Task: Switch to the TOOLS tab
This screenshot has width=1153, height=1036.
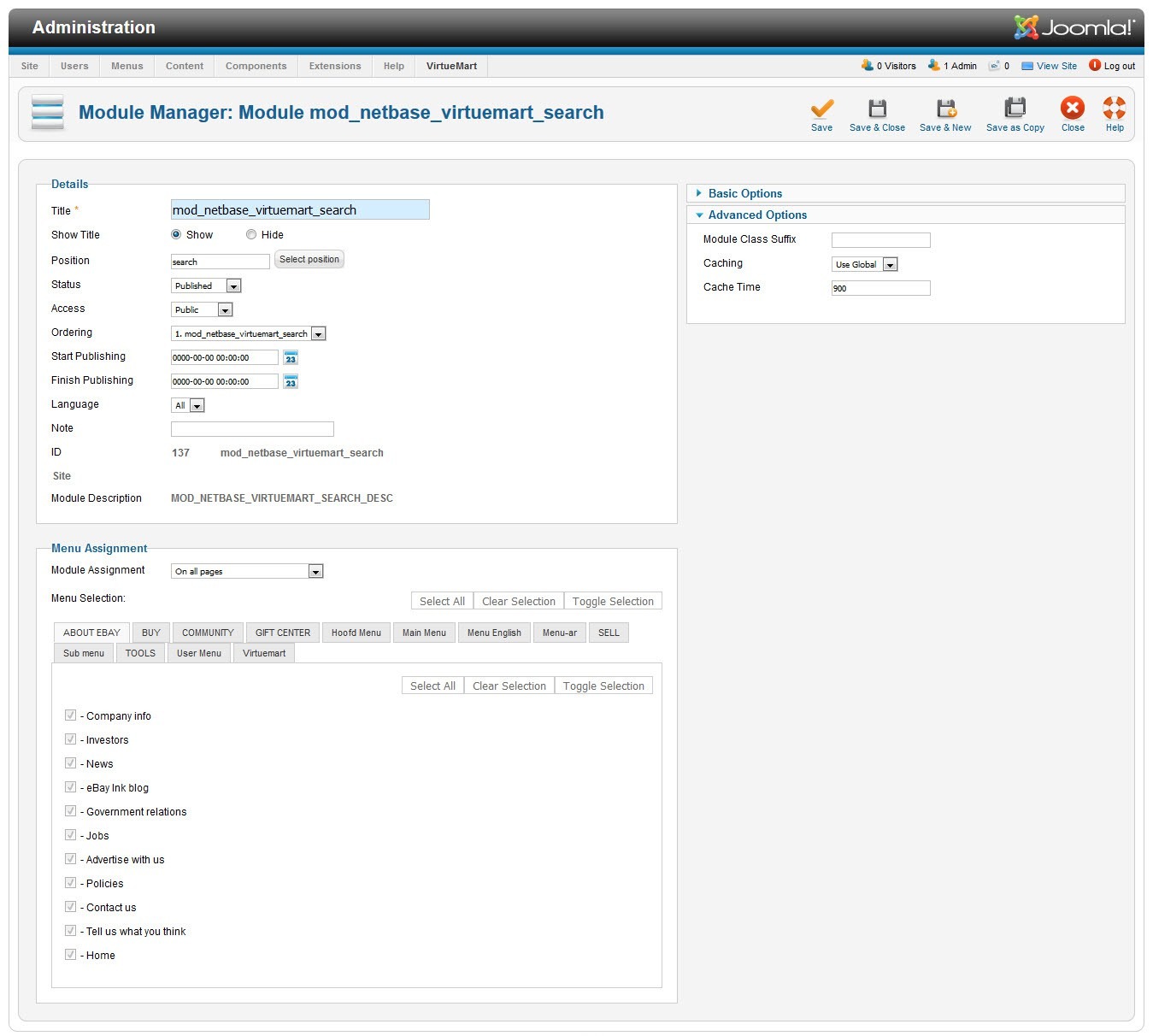Action: (x=140, y=653)
